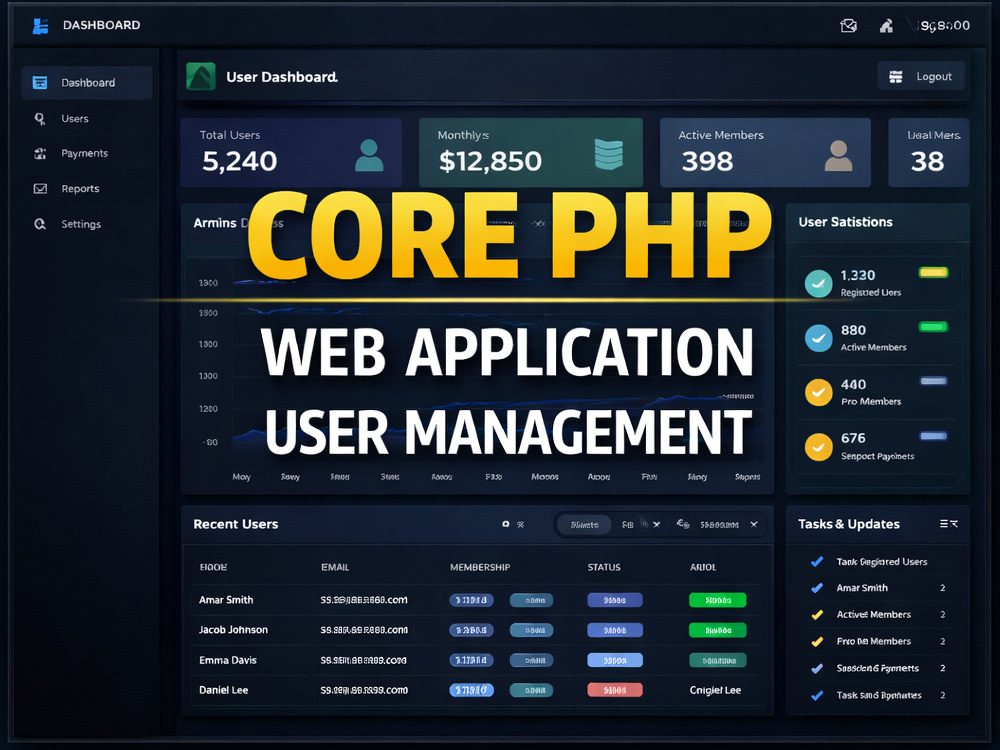Click the green status badge in Amar Smith row
Viewport: 1000px width, 750px height.
(717, 600)
